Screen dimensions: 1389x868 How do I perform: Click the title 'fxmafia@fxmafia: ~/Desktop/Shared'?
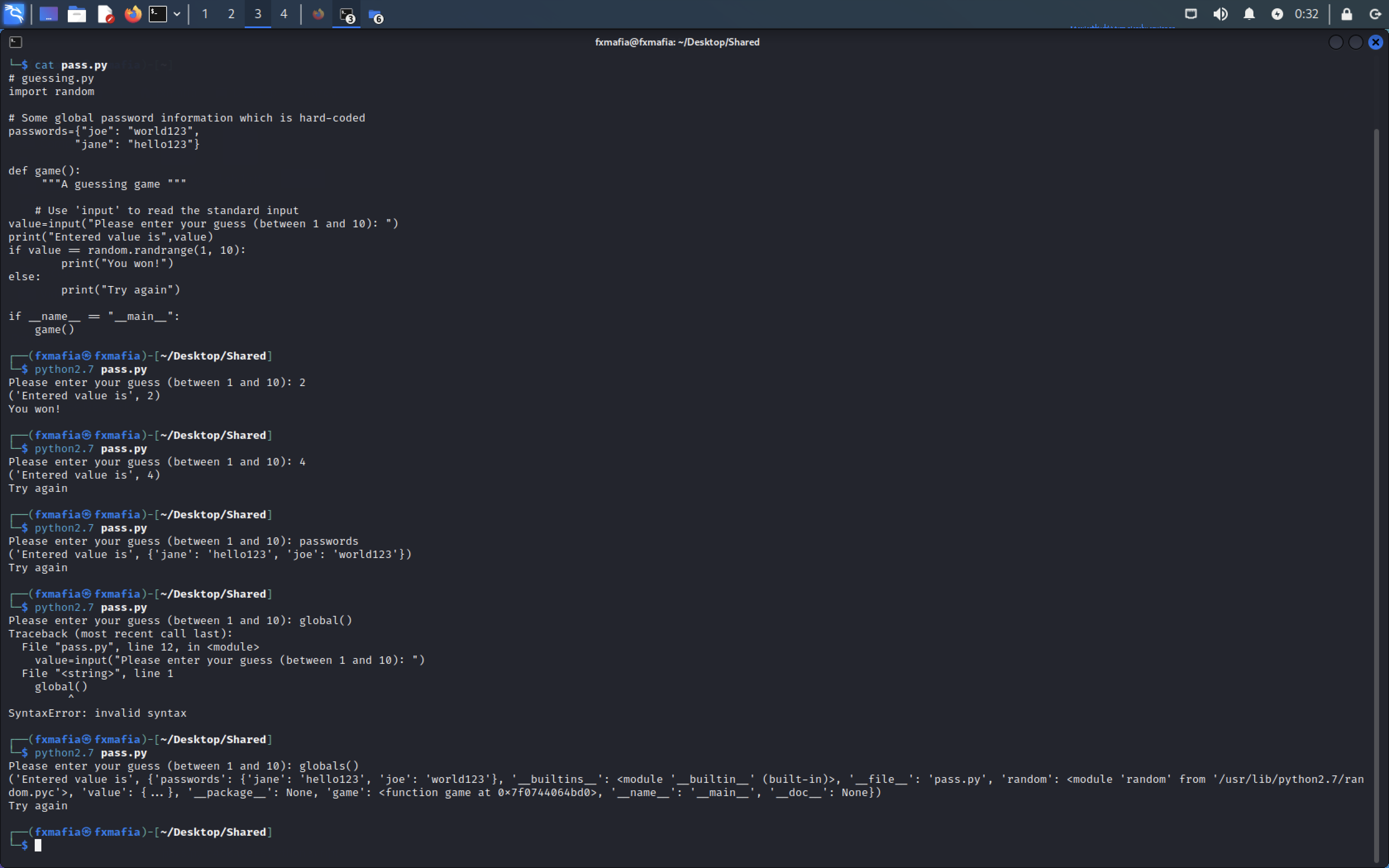(677, 42)
